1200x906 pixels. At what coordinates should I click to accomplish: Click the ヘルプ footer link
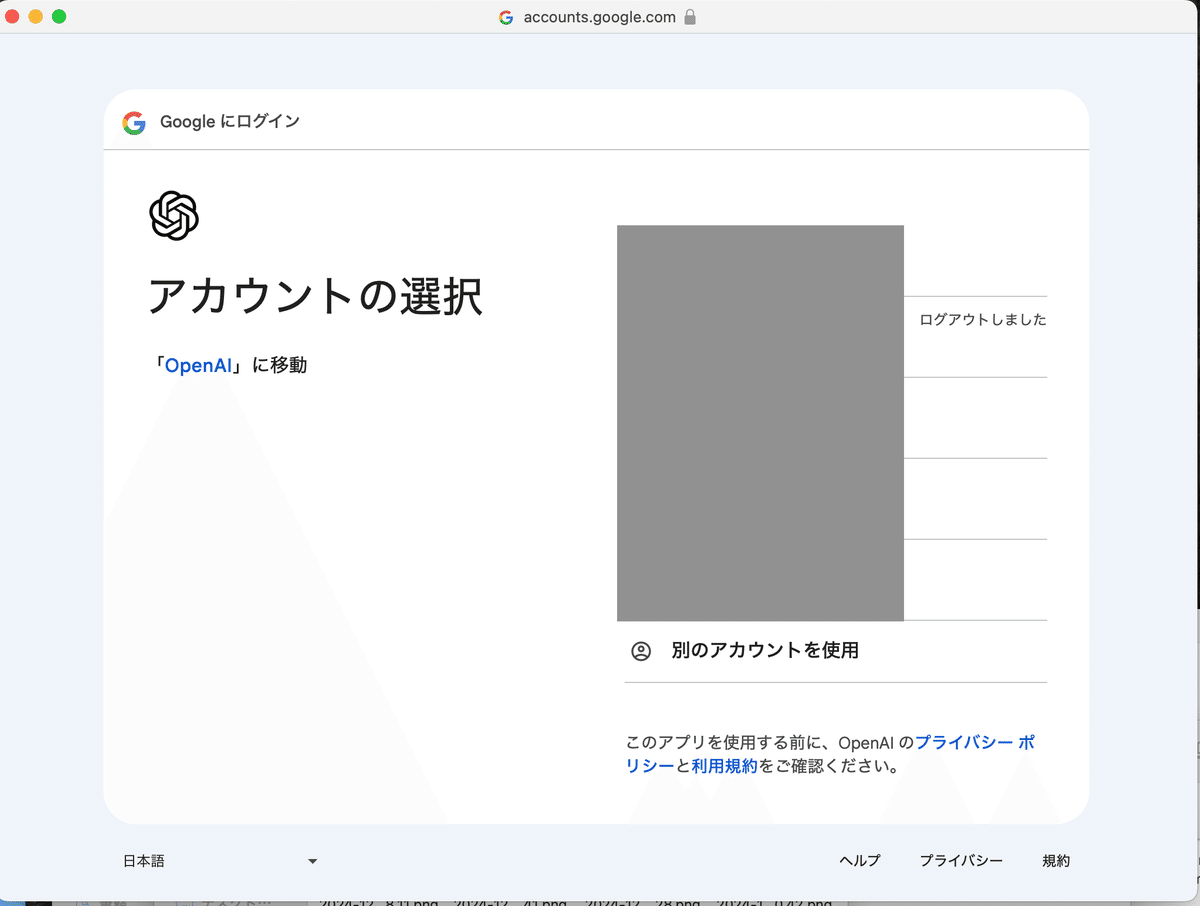pos(860,860)
